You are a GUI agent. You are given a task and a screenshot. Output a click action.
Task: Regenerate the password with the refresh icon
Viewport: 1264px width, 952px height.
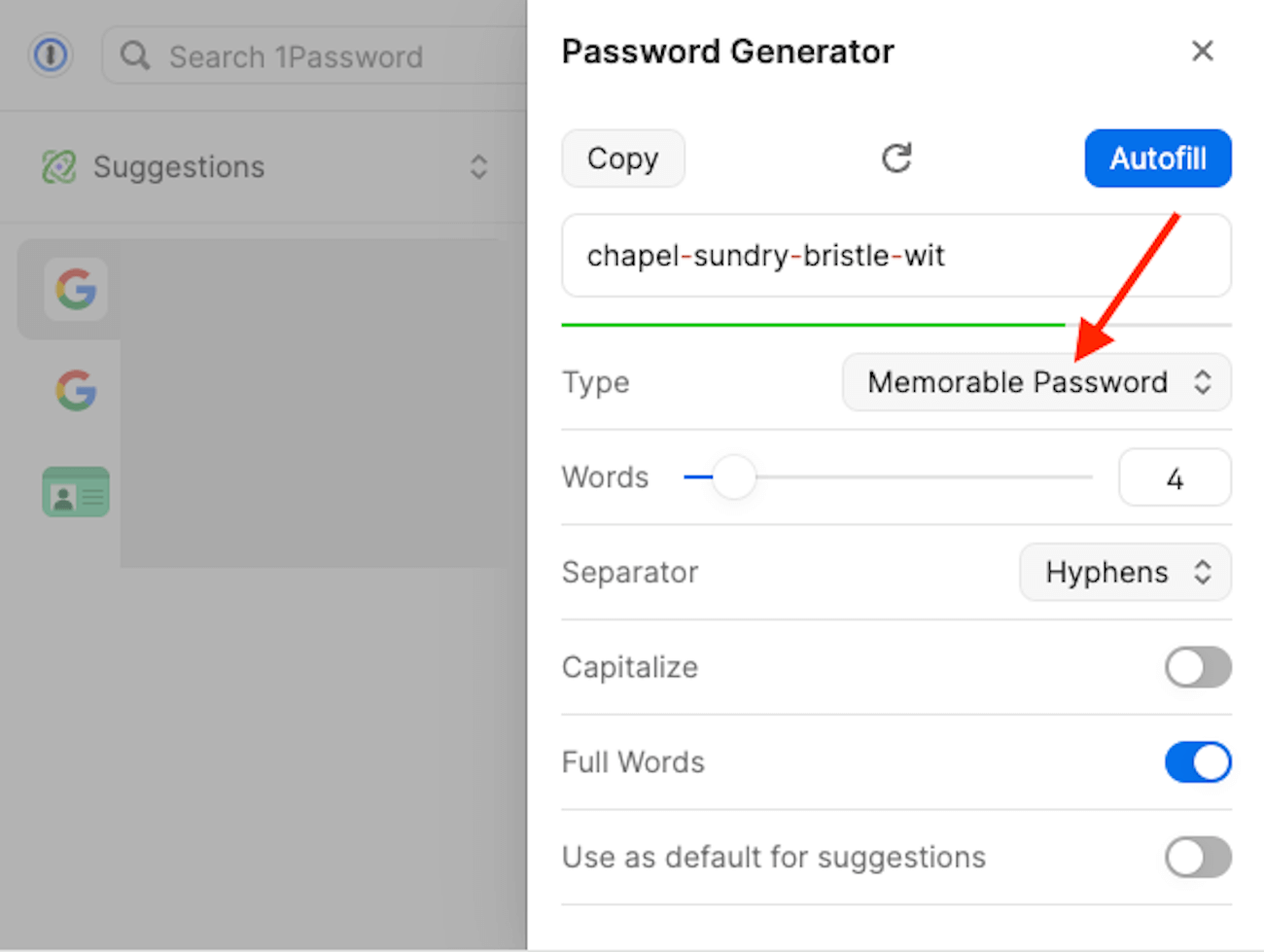(x=896, y=158)
